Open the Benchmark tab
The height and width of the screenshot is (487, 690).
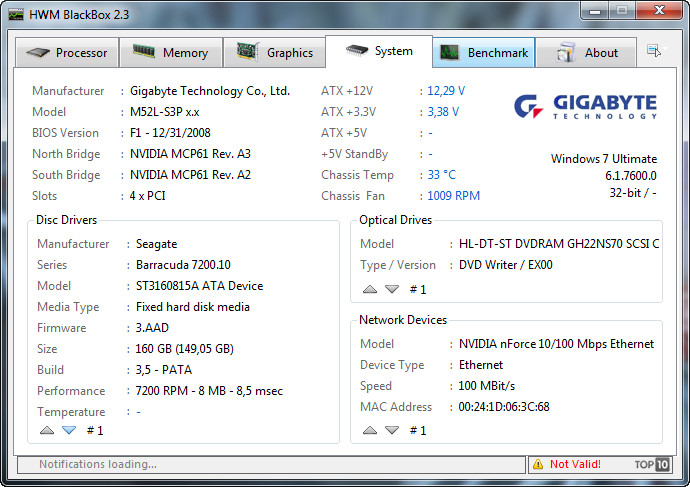(x=484, y=53)
